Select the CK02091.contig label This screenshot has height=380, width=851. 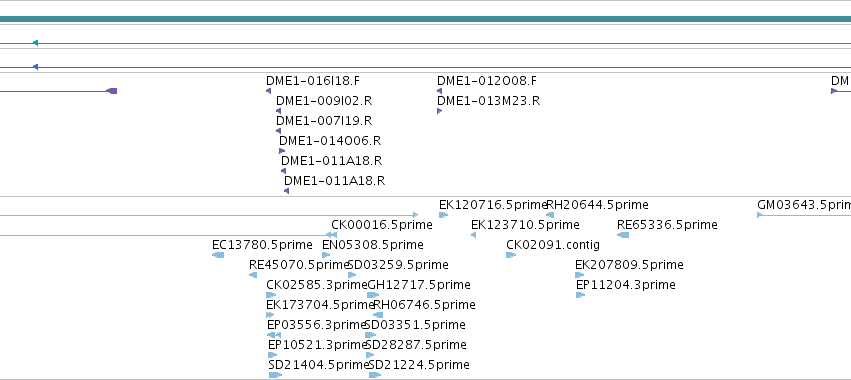[553, 245]
